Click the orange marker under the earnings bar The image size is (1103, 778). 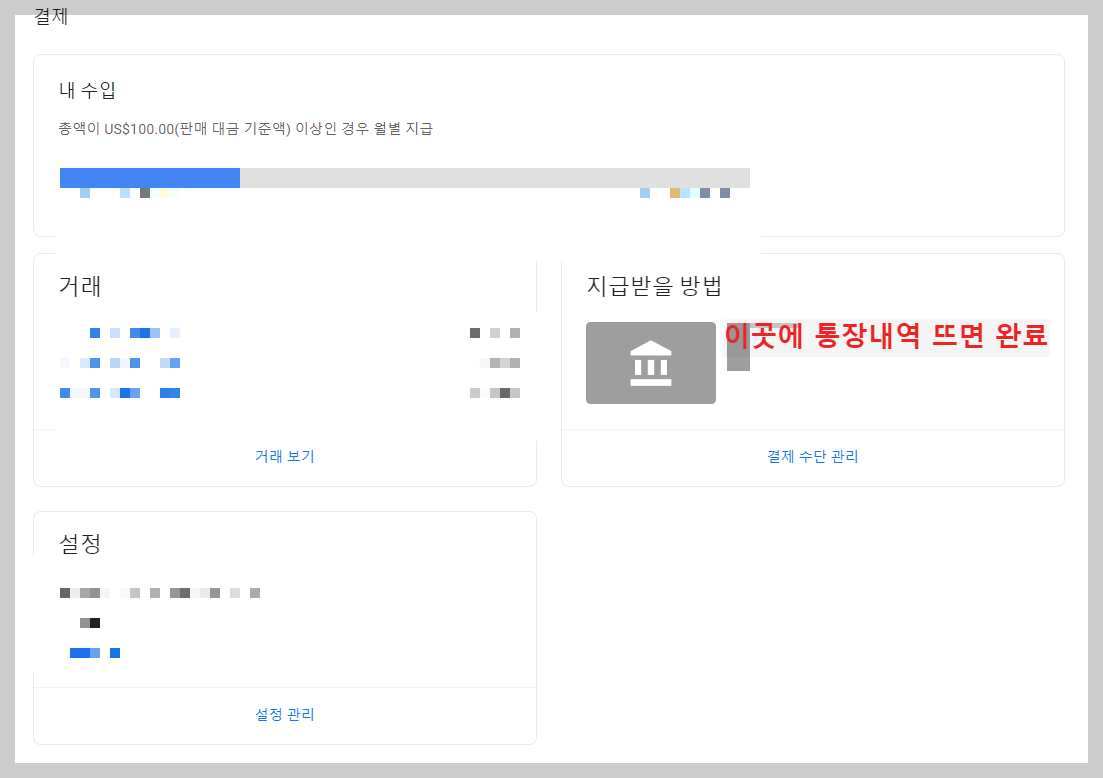coord(675,192)
